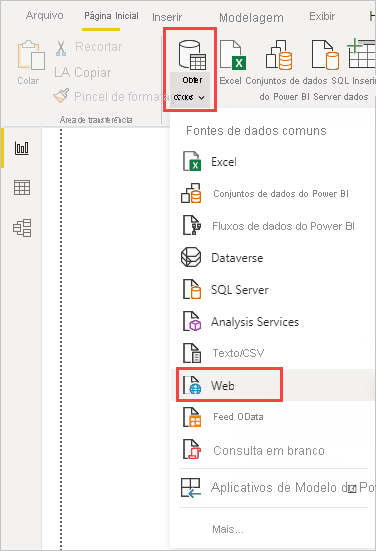Select the Pincel de formatação brush icon

pyautogui.click(x=61, y=96)
